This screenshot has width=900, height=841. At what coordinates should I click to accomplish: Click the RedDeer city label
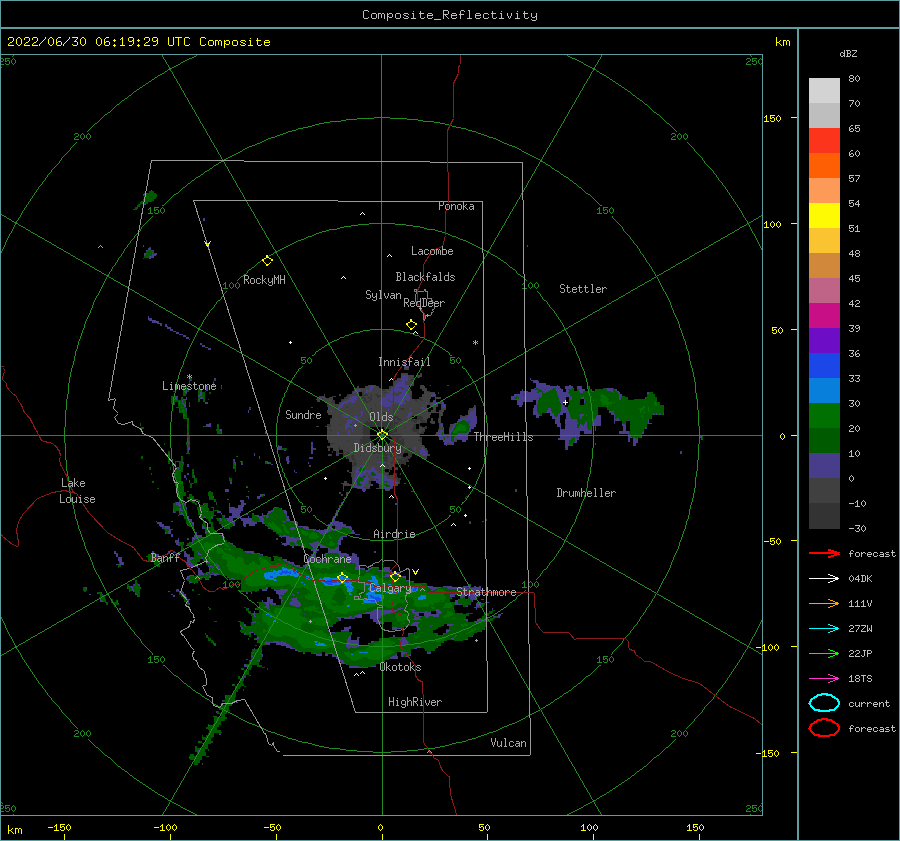(424, 303)
